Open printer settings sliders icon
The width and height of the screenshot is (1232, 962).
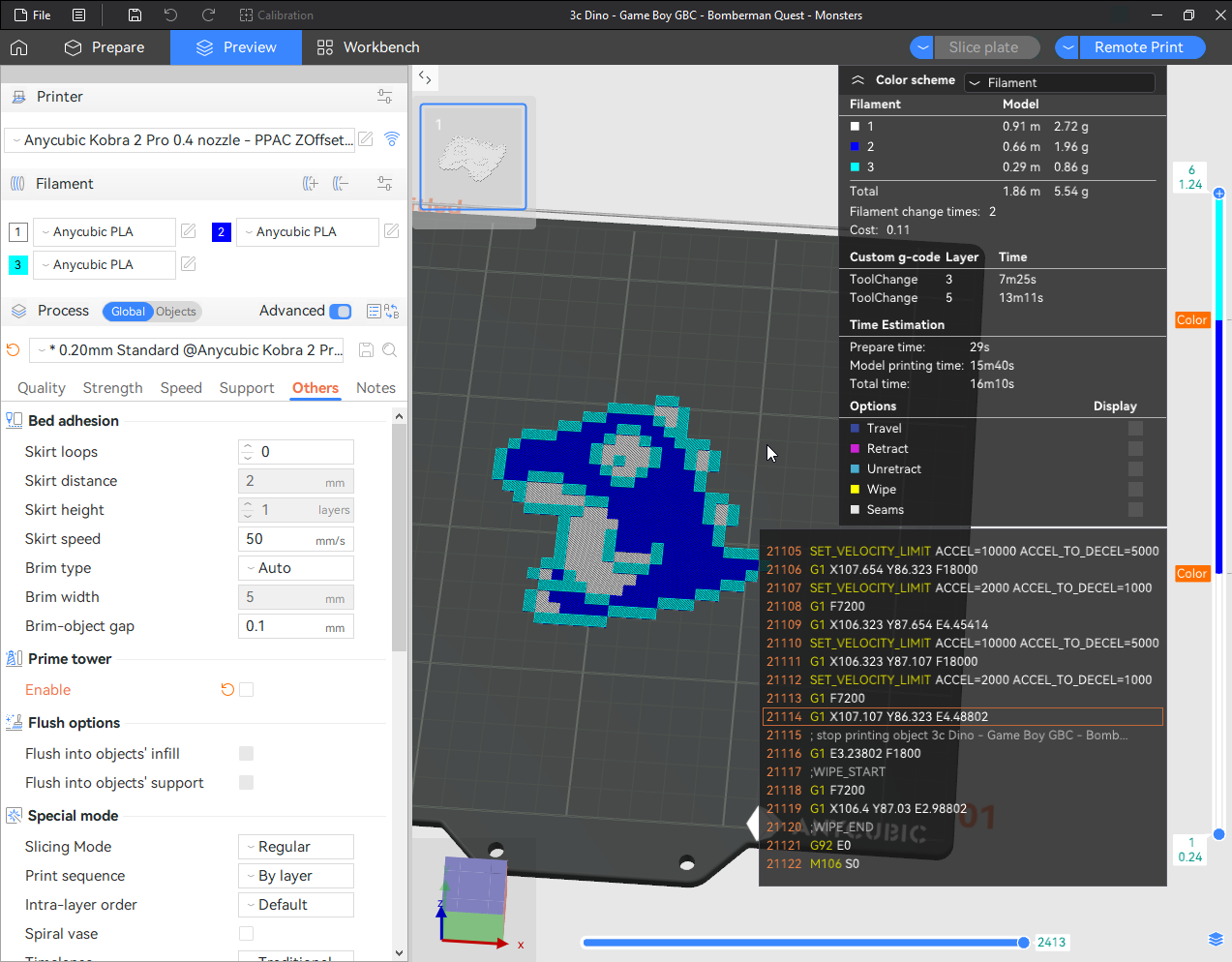[384, 97]
